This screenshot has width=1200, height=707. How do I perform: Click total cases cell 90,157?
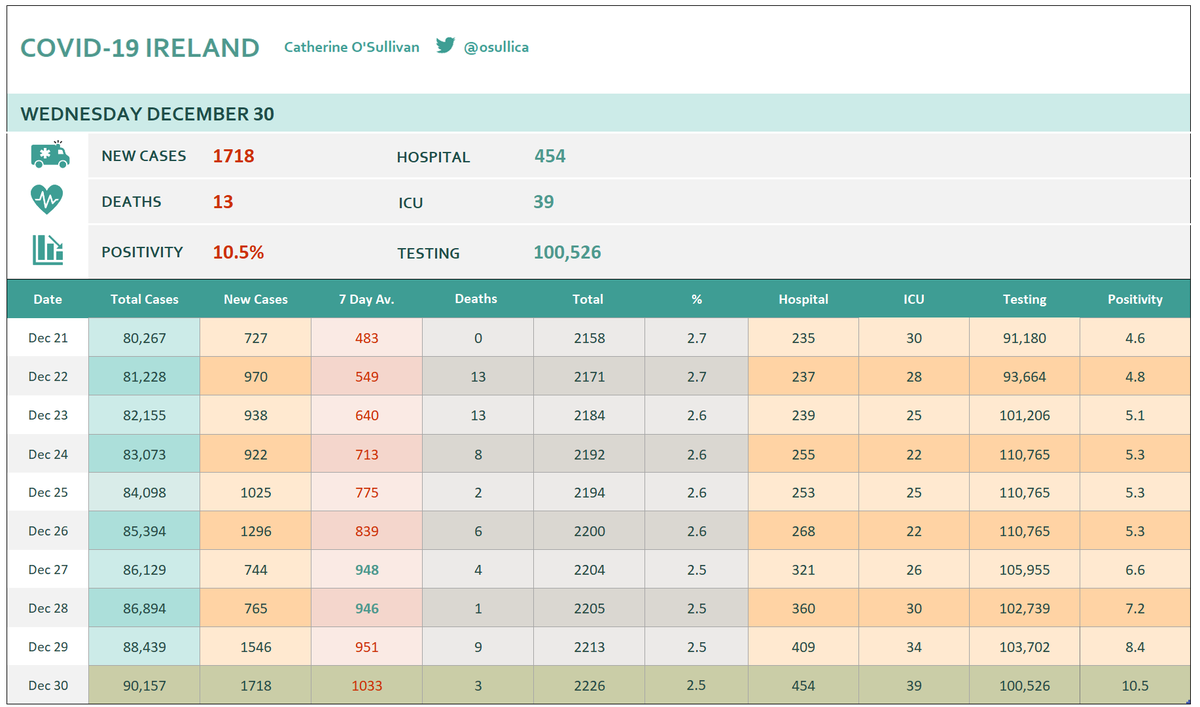[x=144, y=685]
